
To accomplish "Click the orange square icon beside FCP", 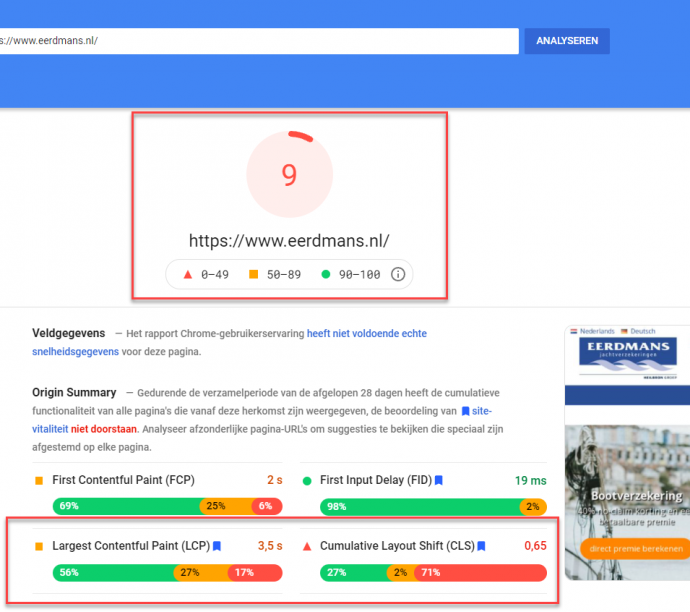I will [x=39, y=480].
